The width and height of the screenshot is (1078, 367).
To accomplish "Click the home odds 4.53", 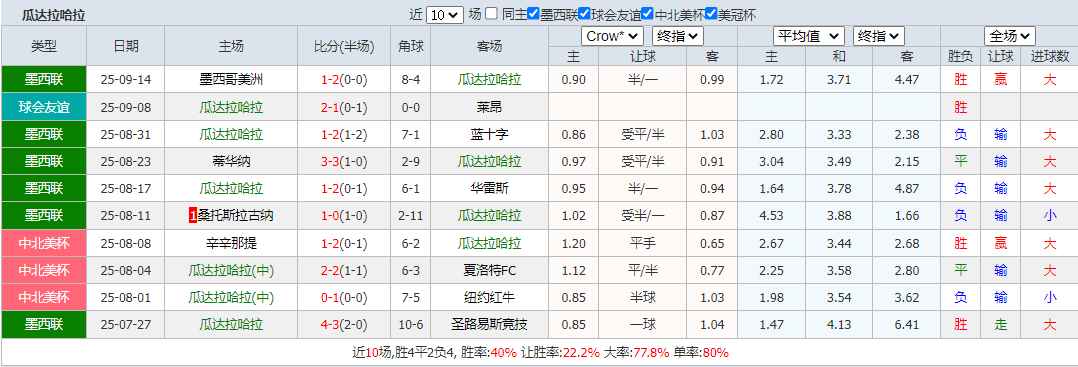I will pyautogui.click(x=771, y=216).
